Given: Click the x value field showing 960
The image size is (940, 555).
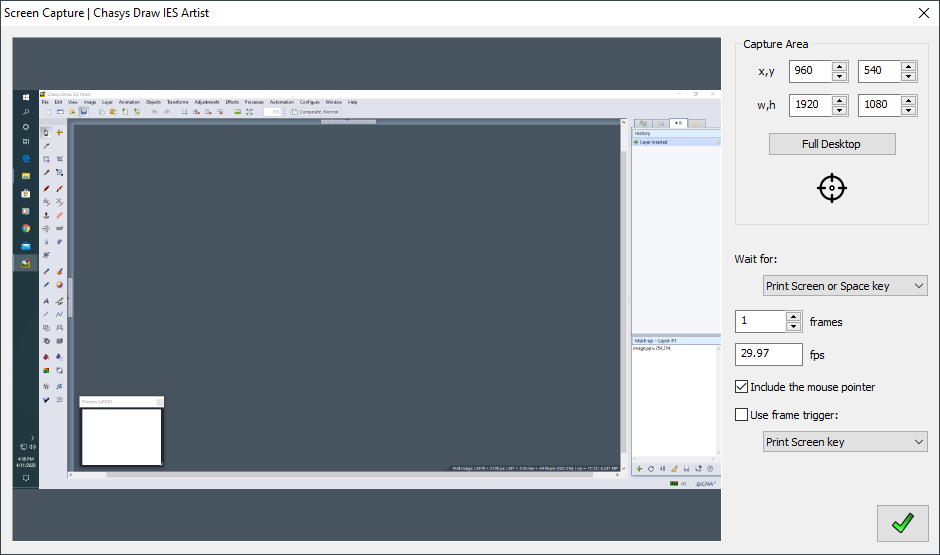Looking at the screenshot, I should click(x=810, y=72).
